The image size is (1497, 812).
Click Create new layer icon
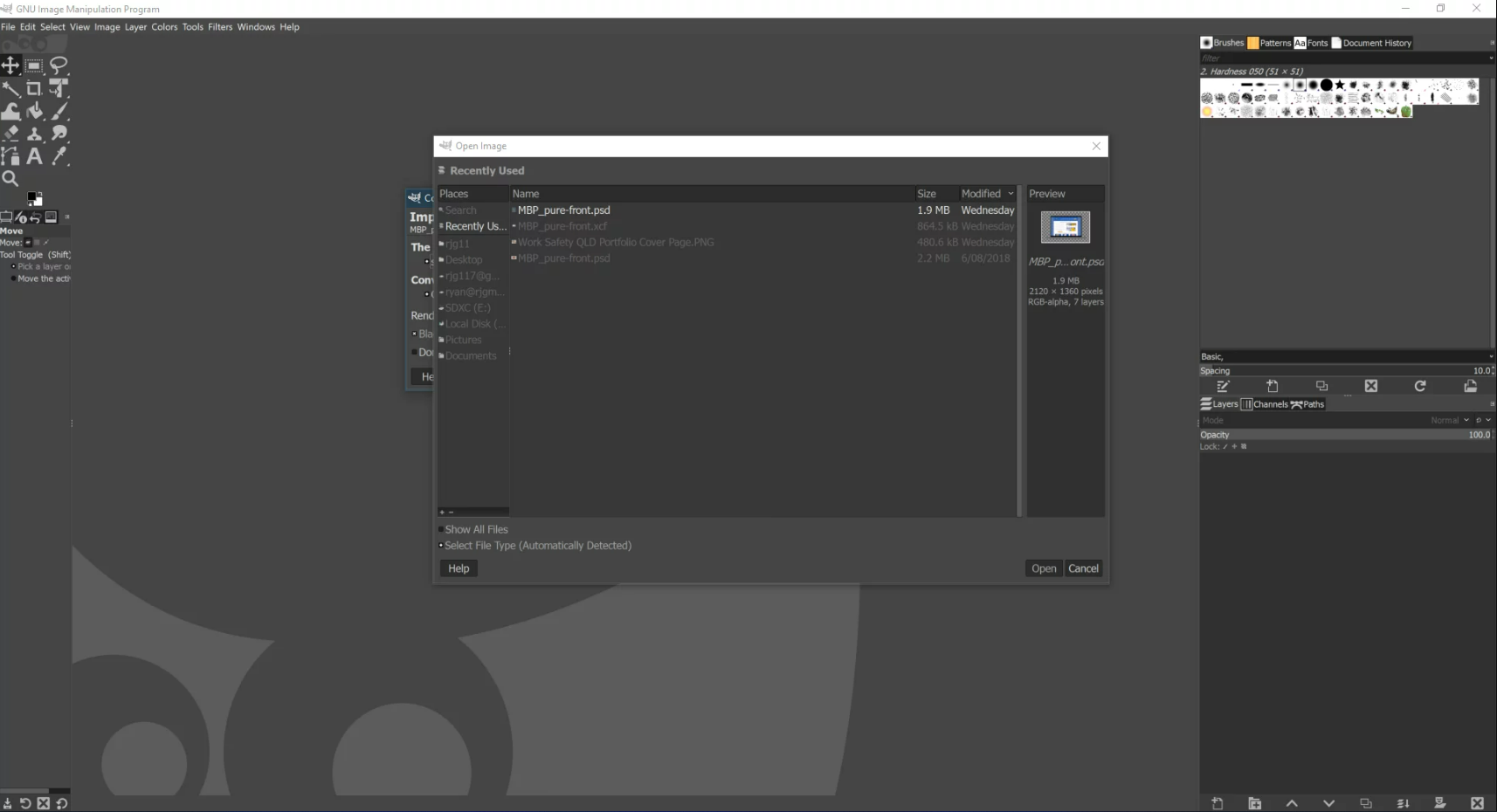tap(1218, 803)
